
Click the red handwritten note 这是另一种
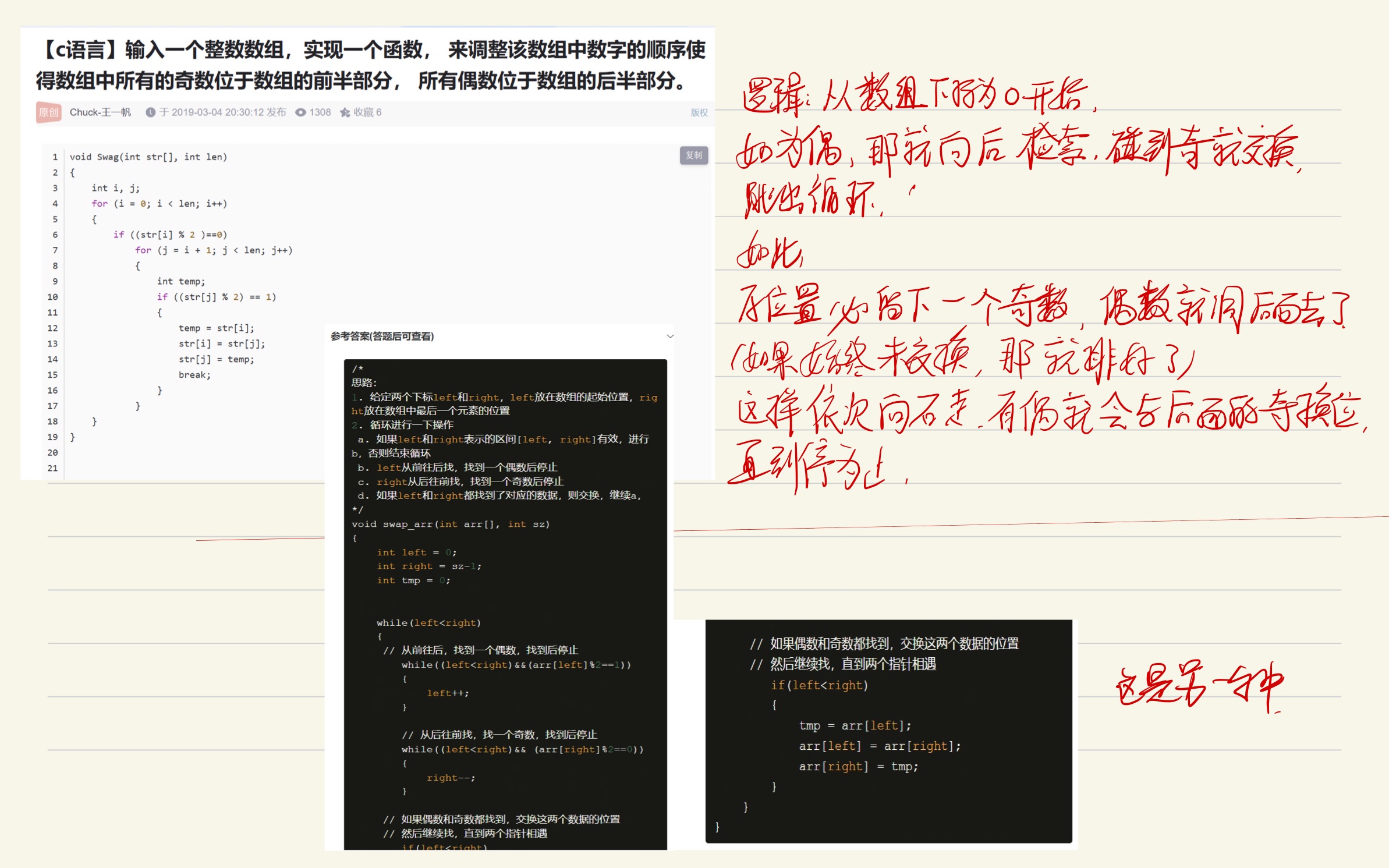1198,685
